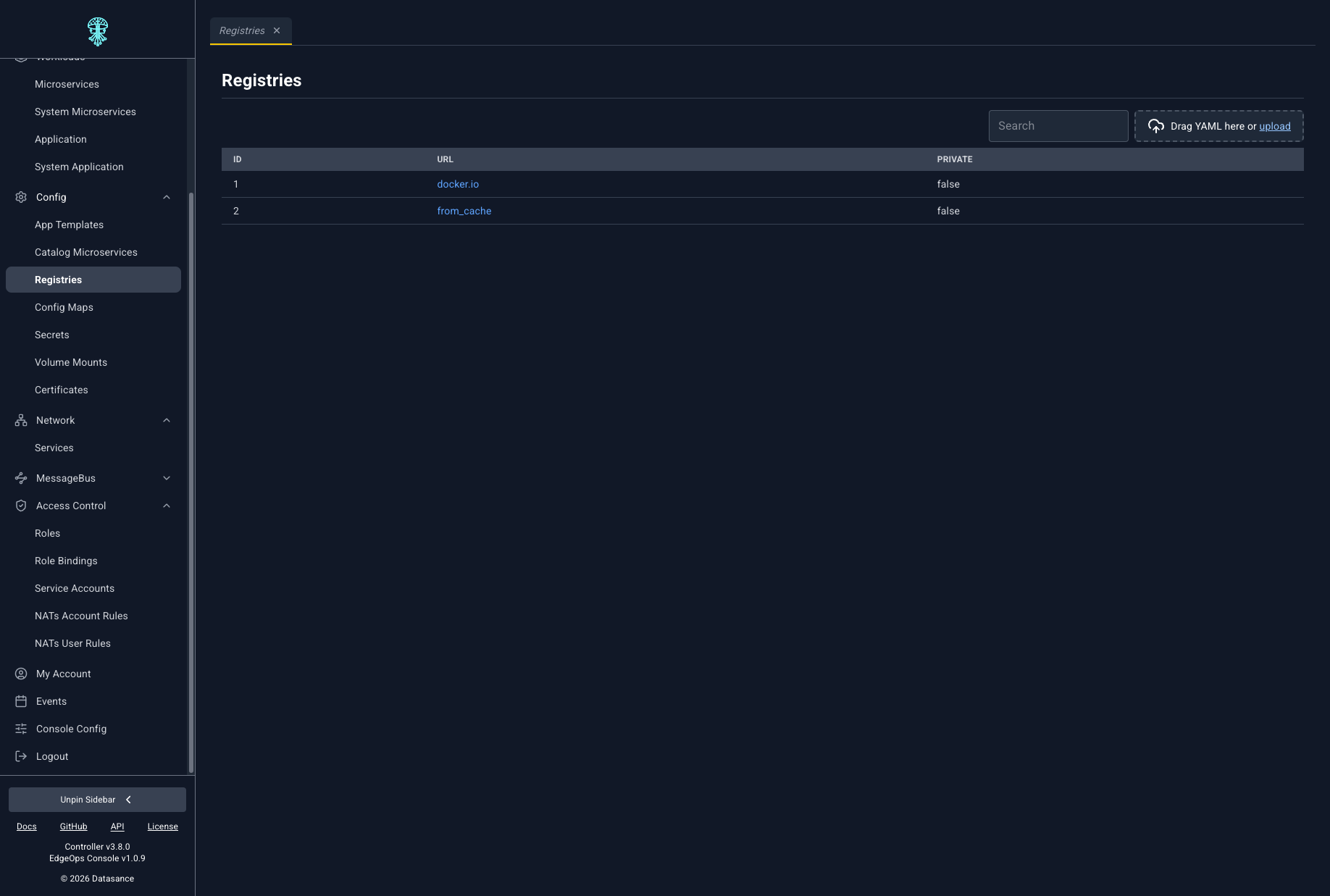Focus the Search field
The image size is (1330, 896).
1058,126
